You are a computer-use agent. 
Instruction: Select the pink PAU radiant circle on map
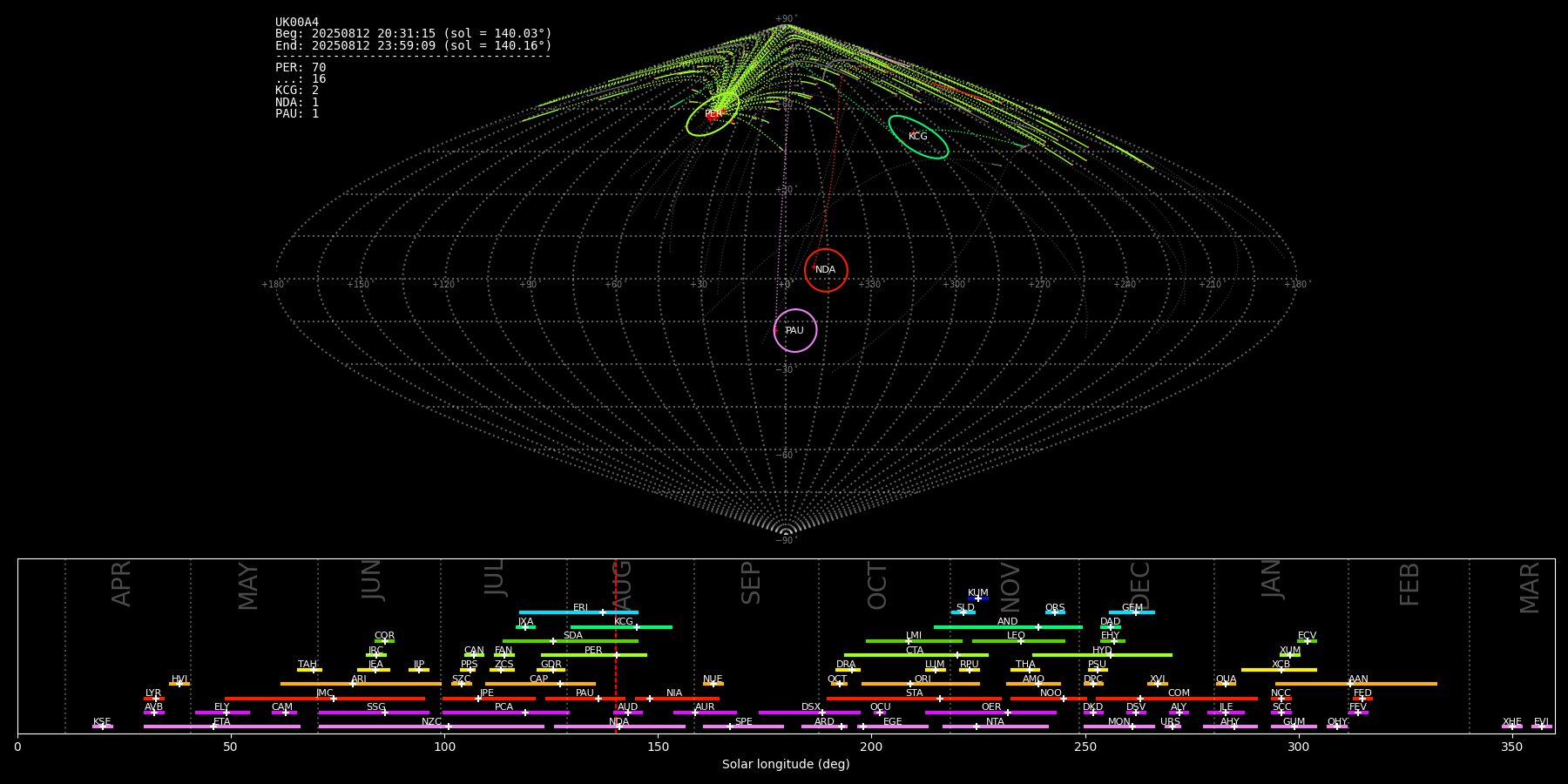point(795,330)
